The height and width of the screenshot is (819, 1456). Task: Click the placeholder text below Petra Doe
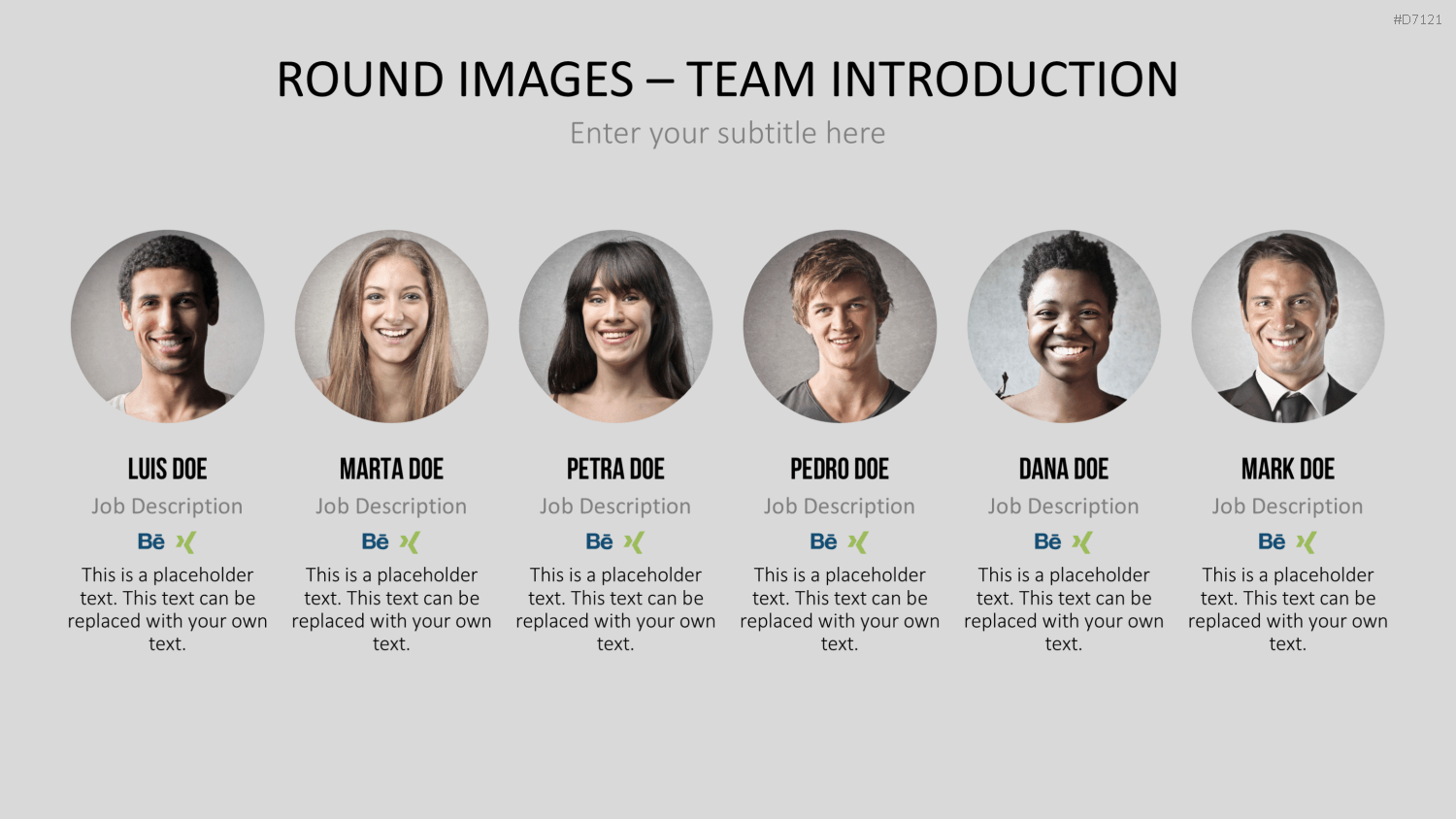tap(616, 609)
